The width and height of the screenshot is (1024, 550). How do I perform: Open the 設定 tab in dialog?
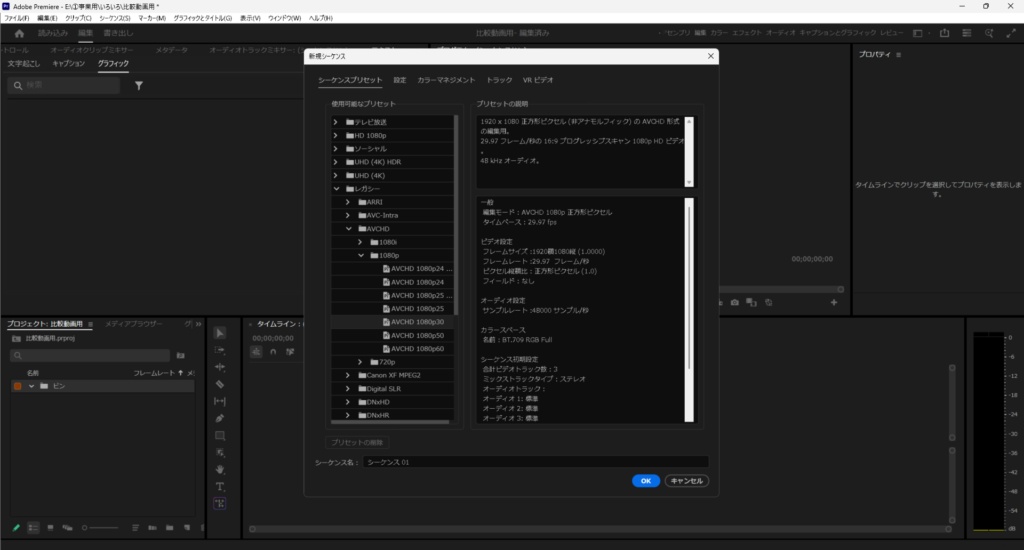[400, 80]
